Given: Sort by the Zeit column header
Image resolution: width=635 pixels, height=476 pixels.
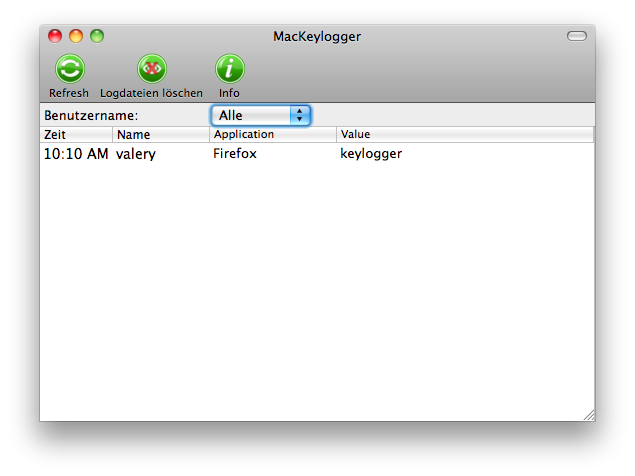Looking at the screenshot, I should coord(76,134).
